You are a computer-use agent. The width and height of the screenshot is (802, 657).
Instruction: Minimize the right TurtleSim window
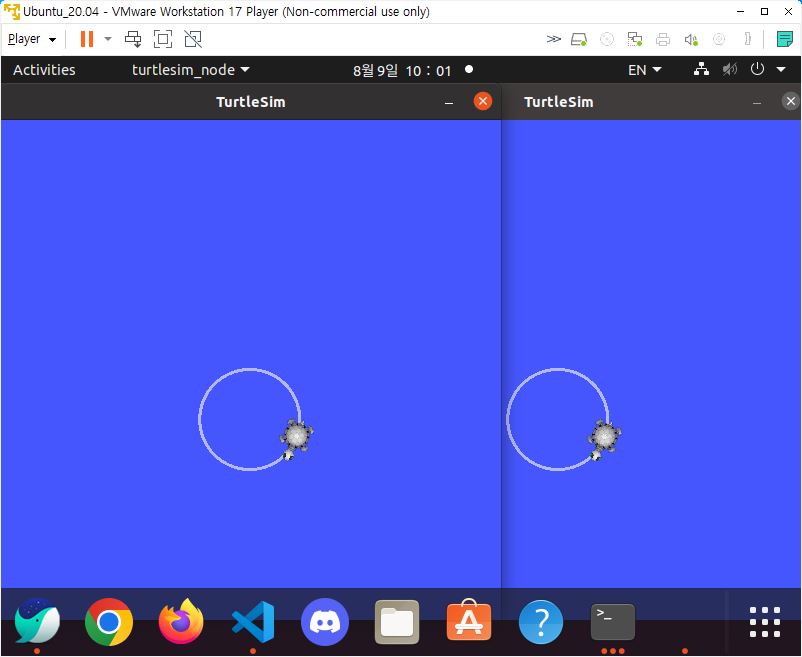click(x=757, y=102)
